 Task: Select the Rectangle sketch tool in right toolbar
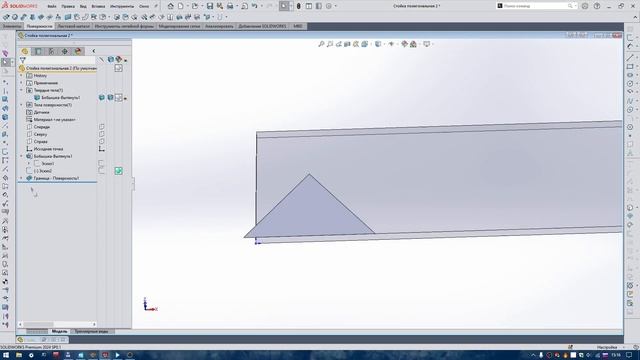pos(630,67)
